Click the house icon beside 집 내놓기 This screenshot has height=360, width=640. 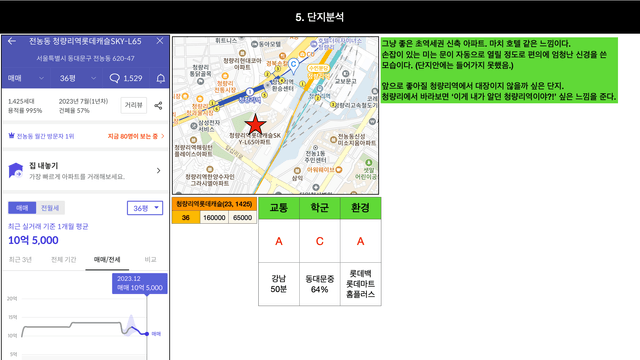click(16, 170)
